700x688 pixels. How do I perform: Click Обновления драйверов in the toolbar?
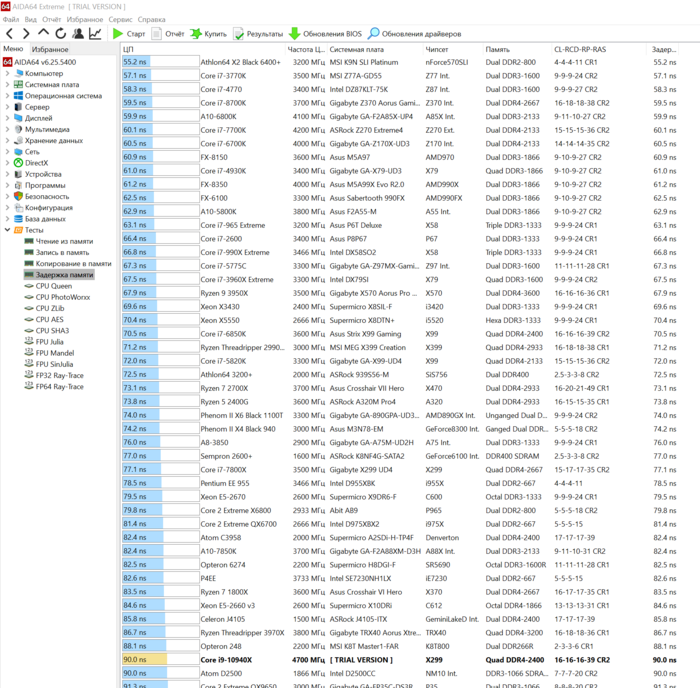pyautogui.click(x=415, y=34)
